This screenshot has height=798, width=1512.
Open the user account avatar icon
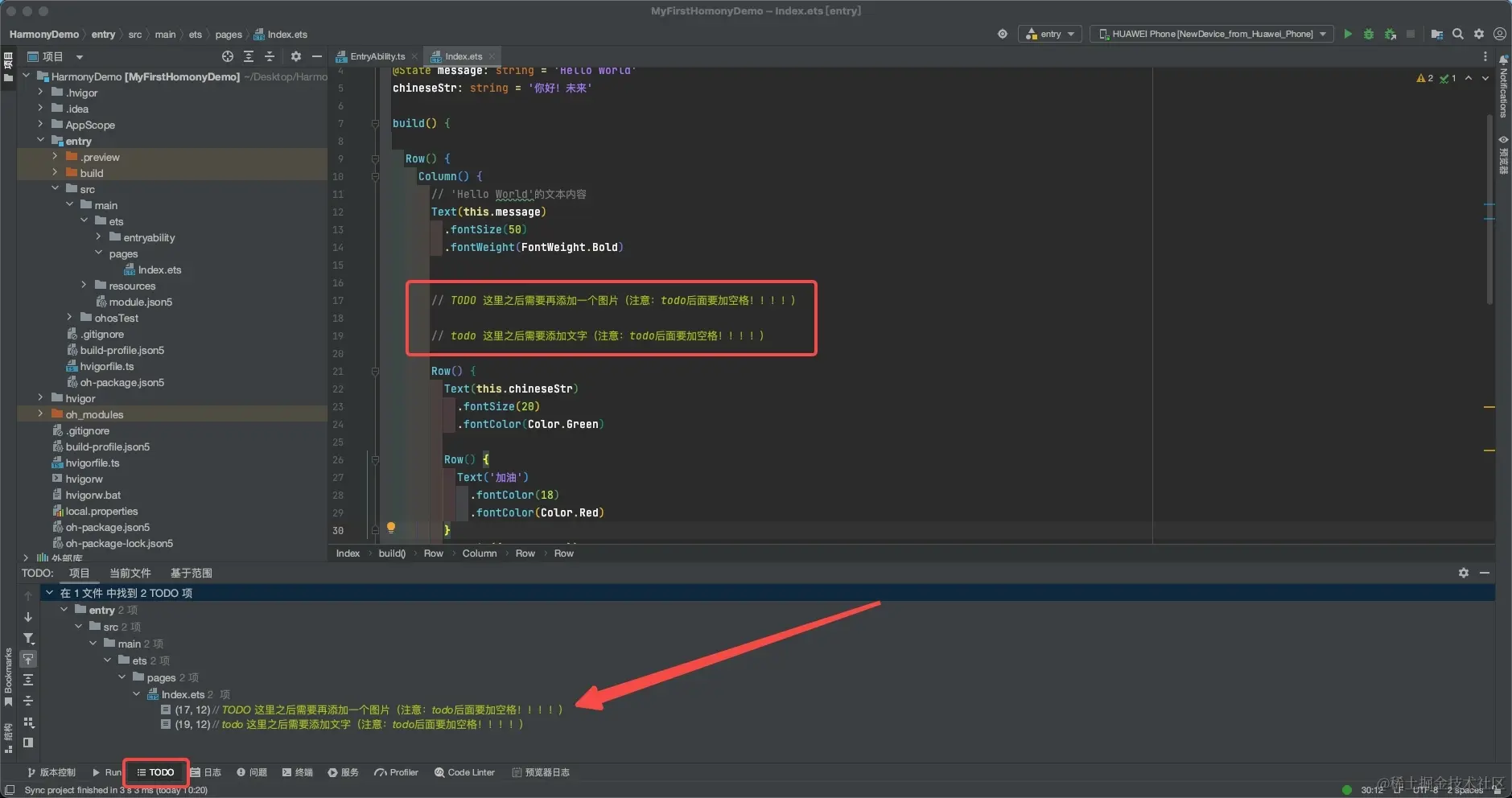coord(1500,34)
